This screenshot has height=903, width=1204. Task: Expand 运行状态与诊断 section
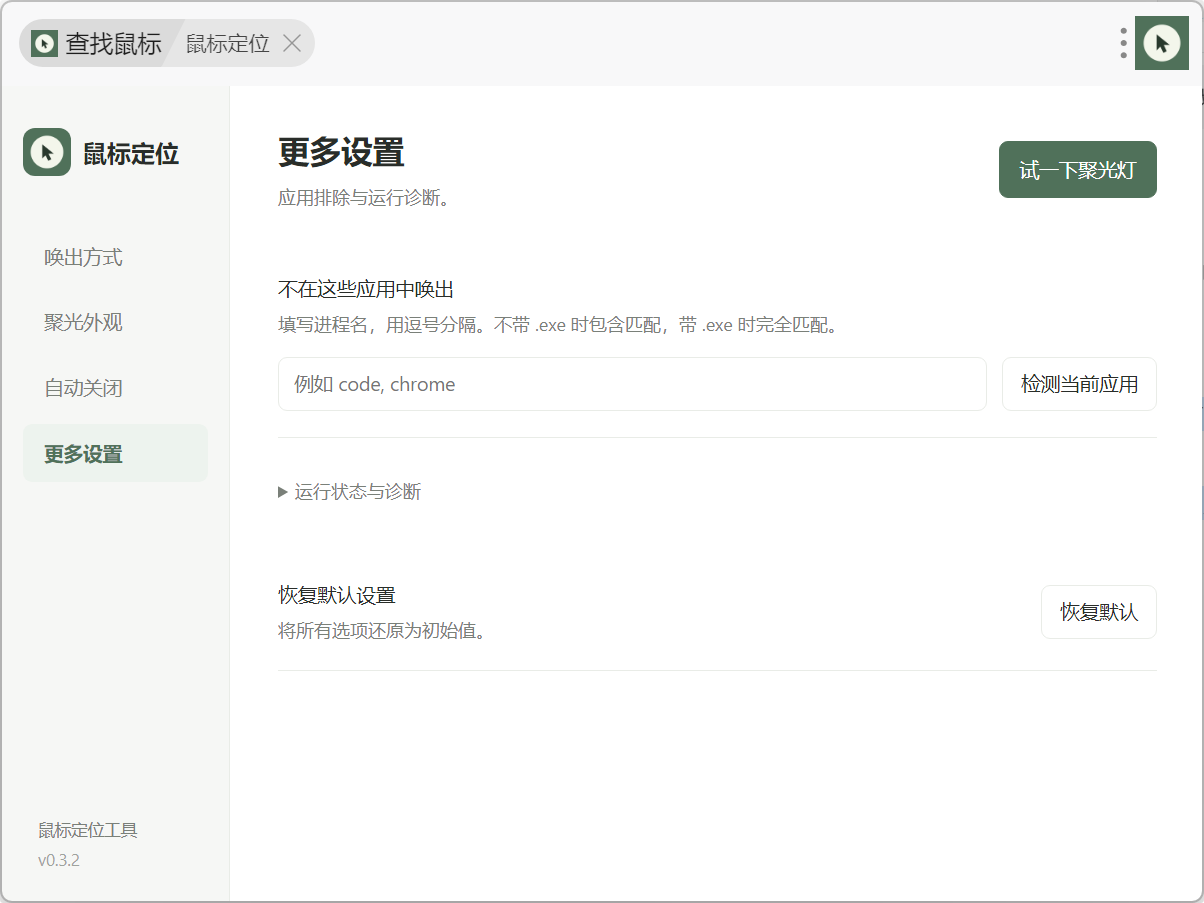pyautogui.click(x=350, y=492)
